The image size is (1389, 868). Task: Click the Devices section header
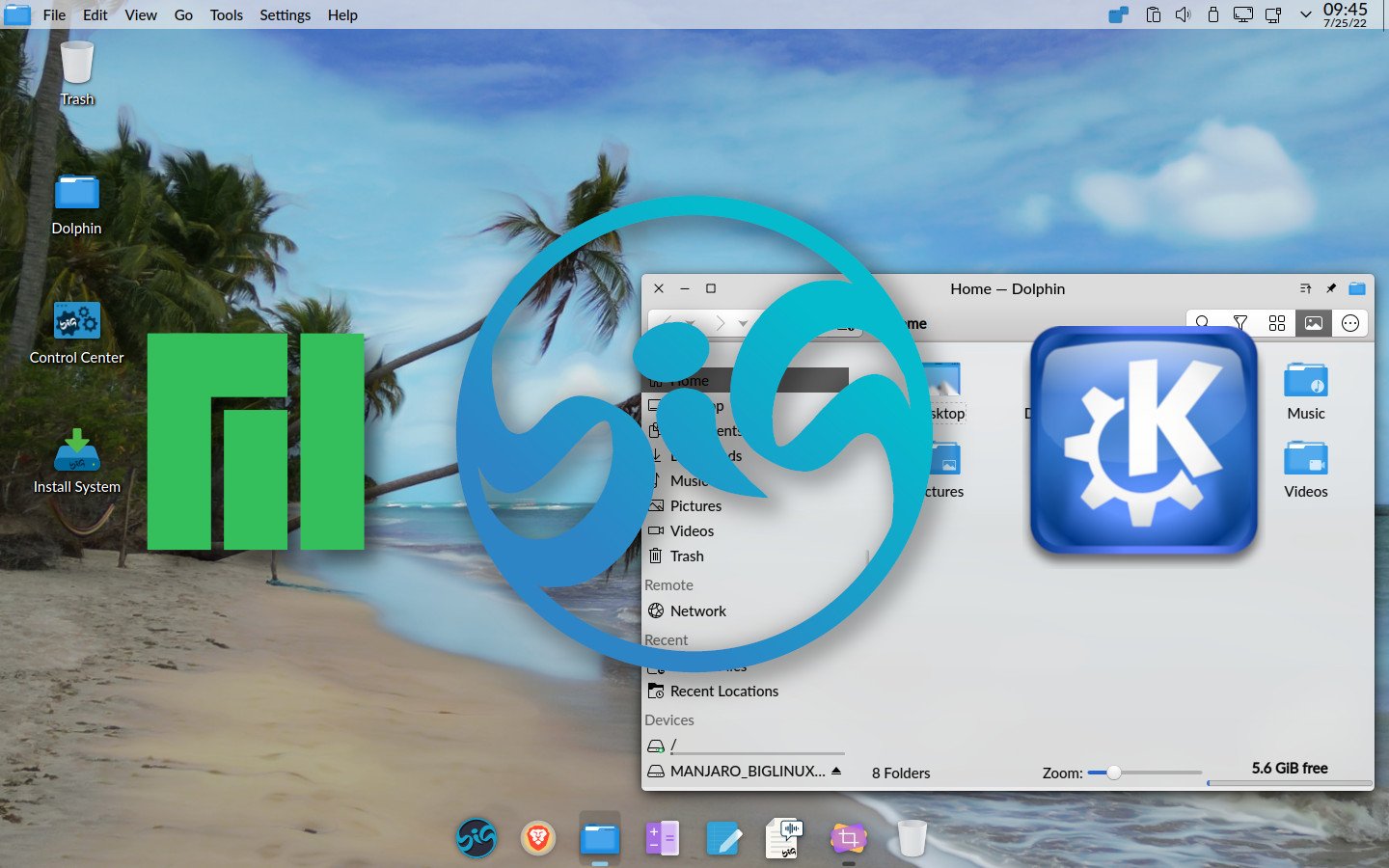point(669,719)
